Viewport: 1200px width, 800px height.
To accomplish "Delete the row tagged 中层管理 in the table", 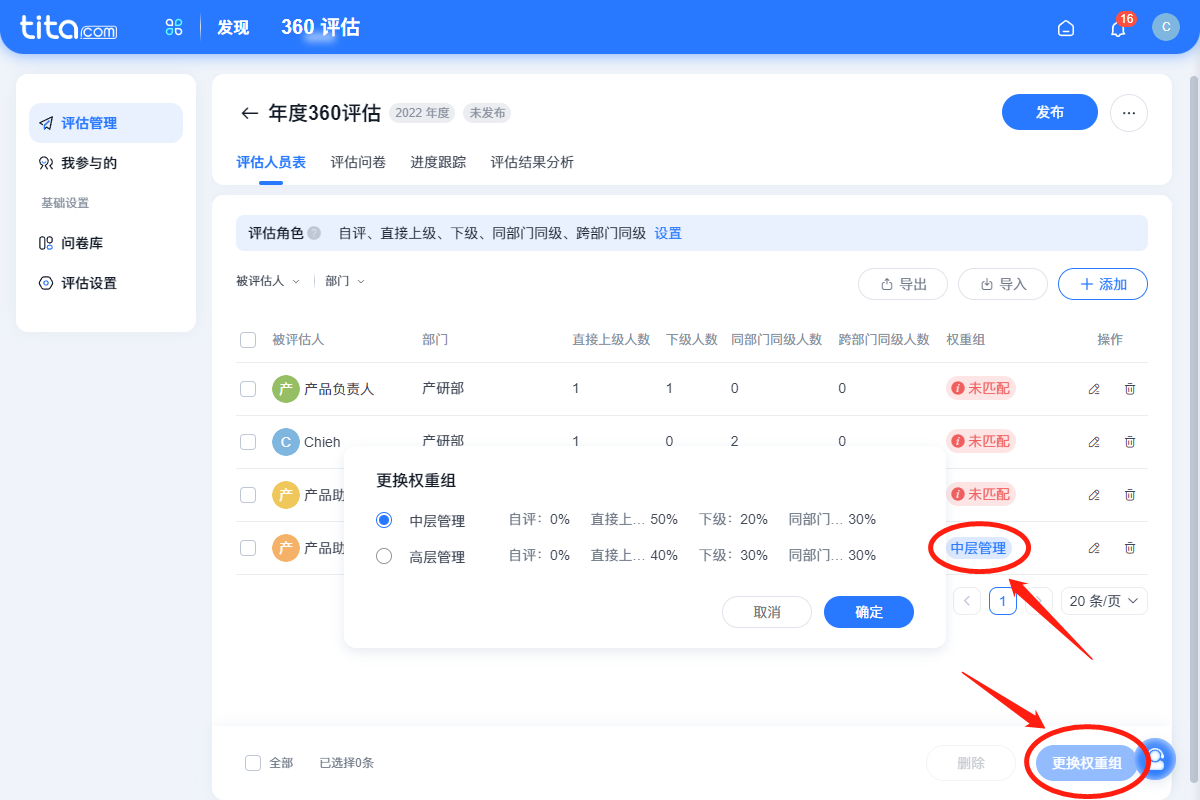I will [1130, 548].
